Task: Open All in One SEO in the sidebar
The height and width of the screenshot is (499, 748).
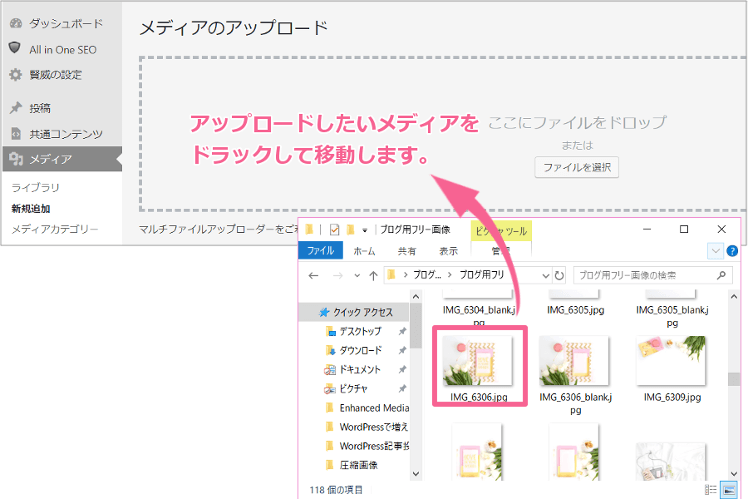Action: 62,50
